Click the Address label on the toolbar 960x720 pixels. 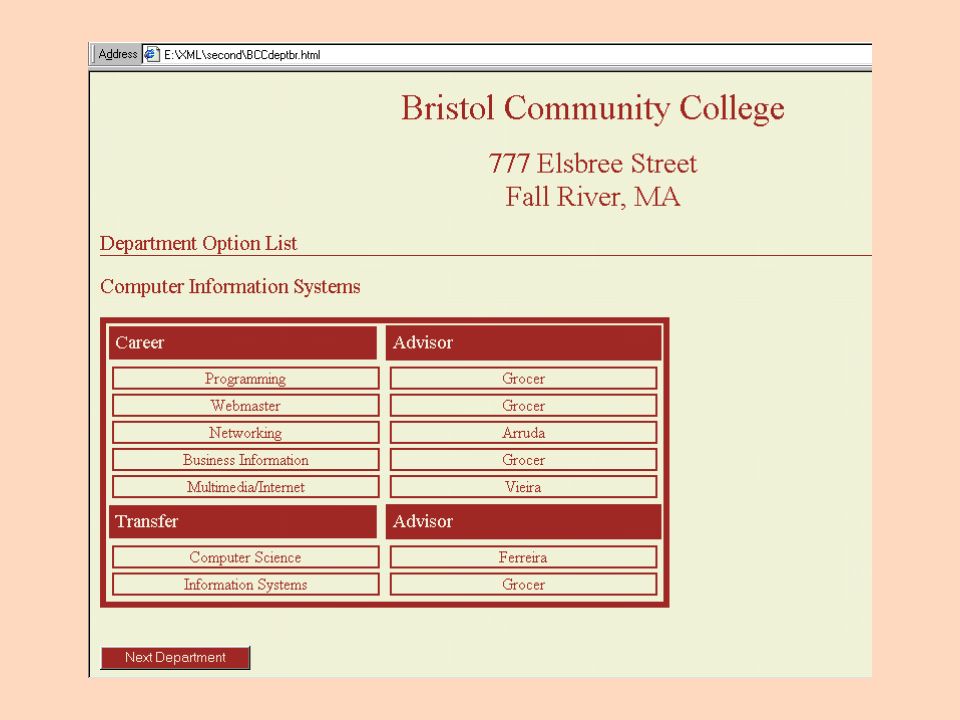[118, 54]
